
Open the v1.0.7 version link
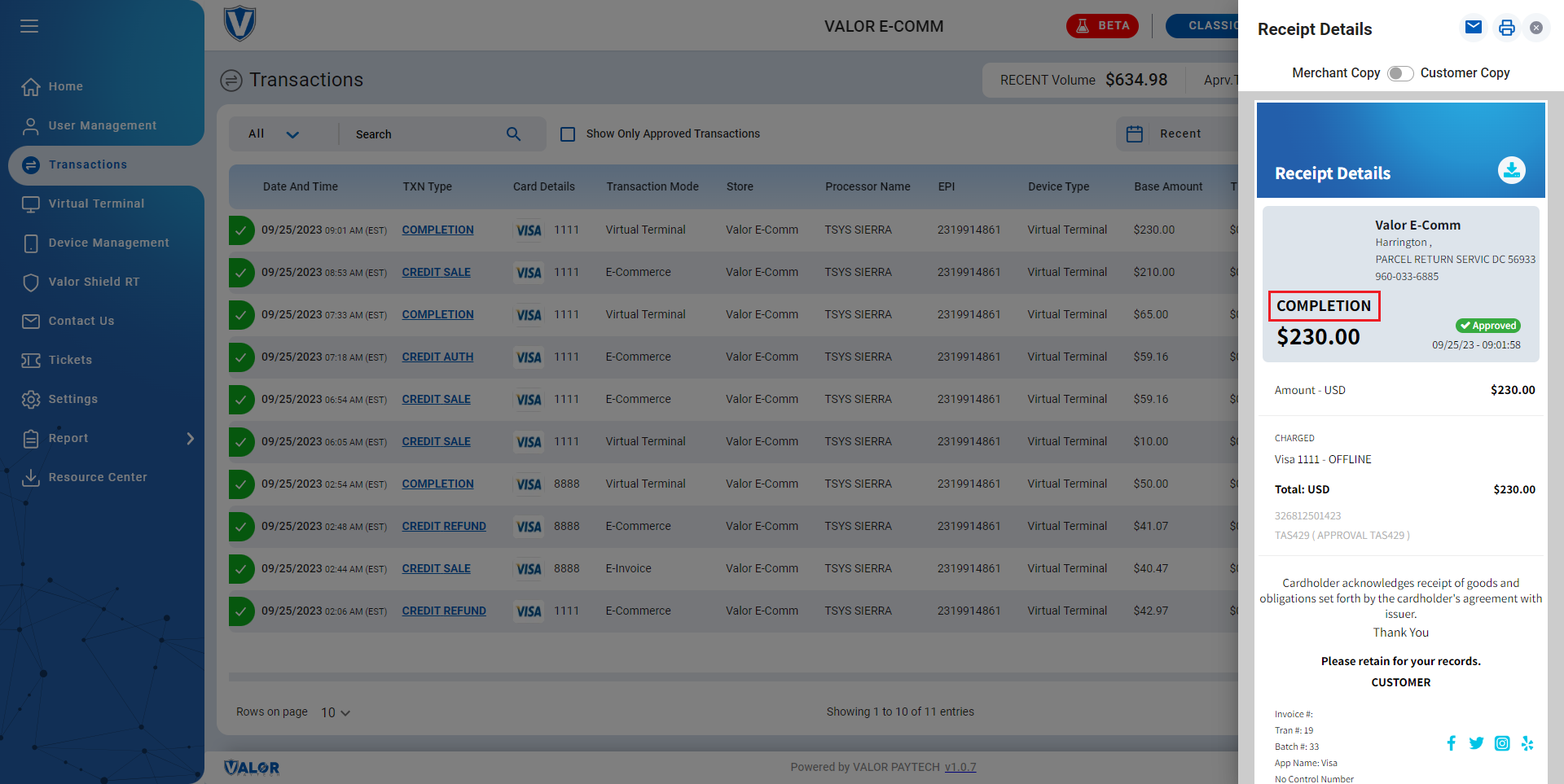960,767
